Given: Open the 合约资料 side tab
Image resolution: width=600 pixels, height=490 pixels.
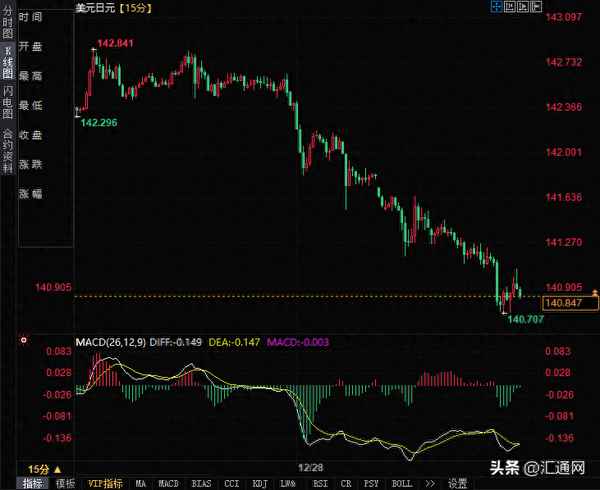Looking at the screenshot, I should (9, 150).
